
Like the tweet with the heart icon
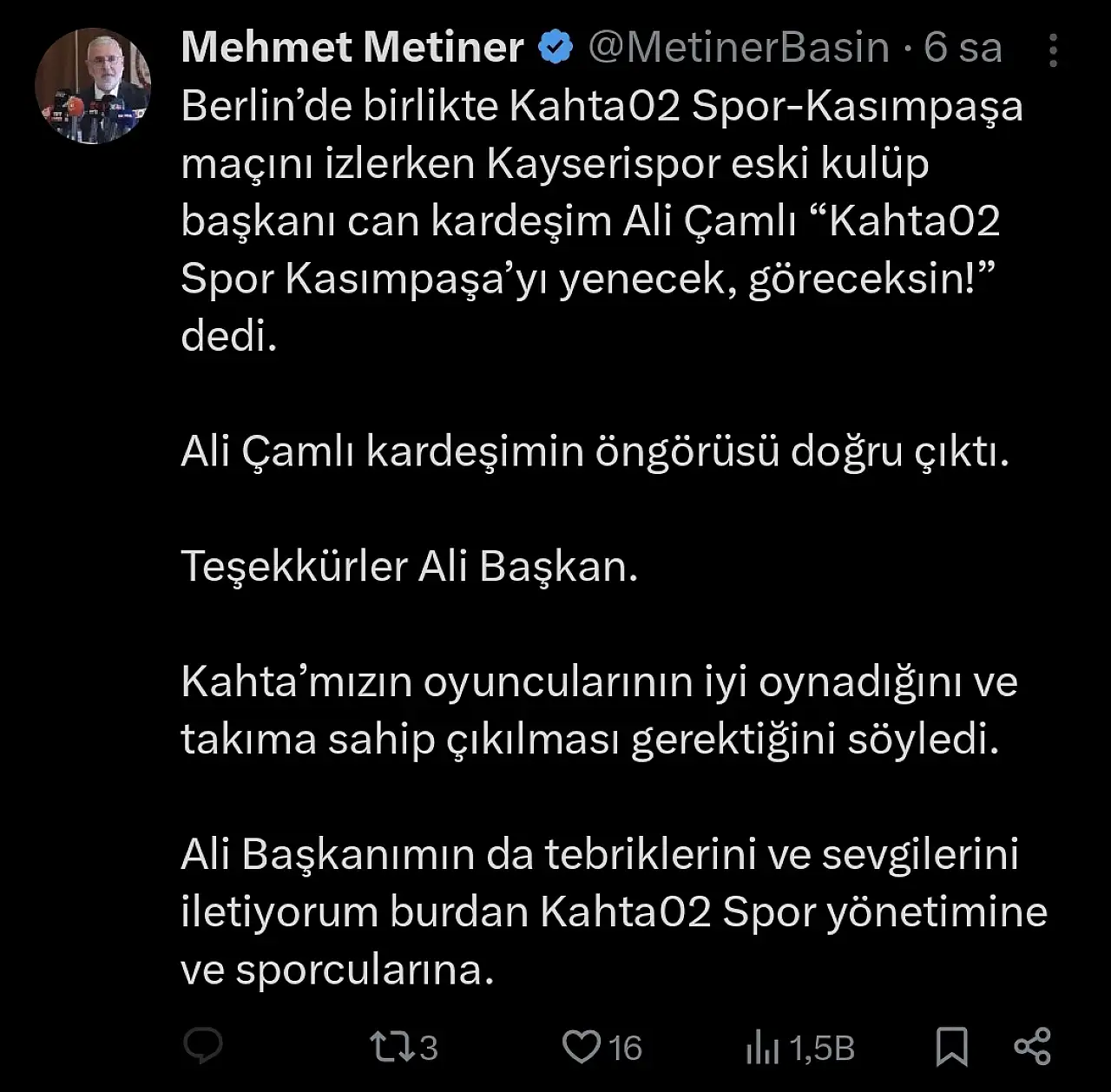tap(580, 1046)
